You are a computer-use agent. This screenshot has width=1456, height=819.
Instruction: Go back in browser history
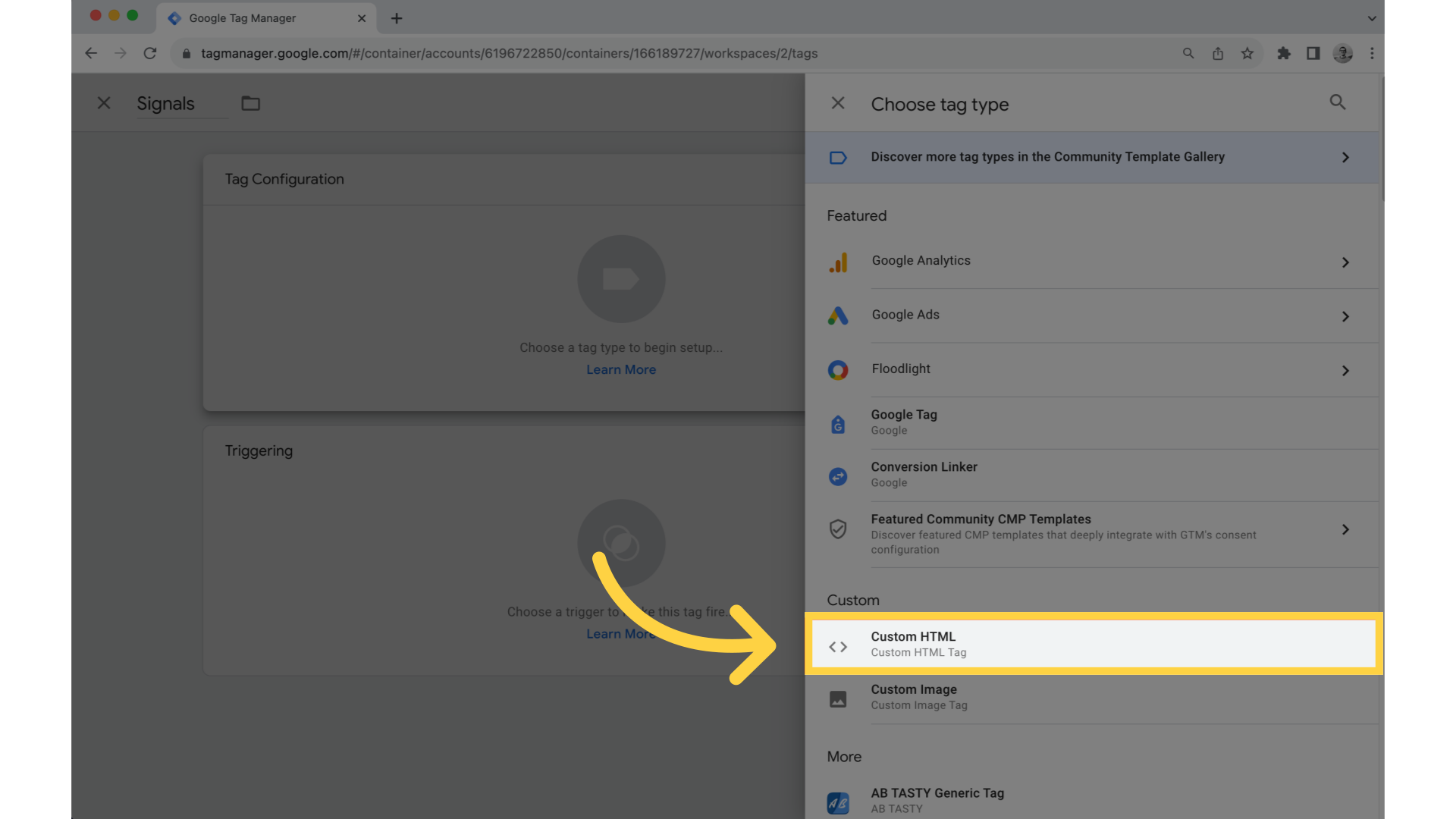pyautogui.click(x=91, y=53)
